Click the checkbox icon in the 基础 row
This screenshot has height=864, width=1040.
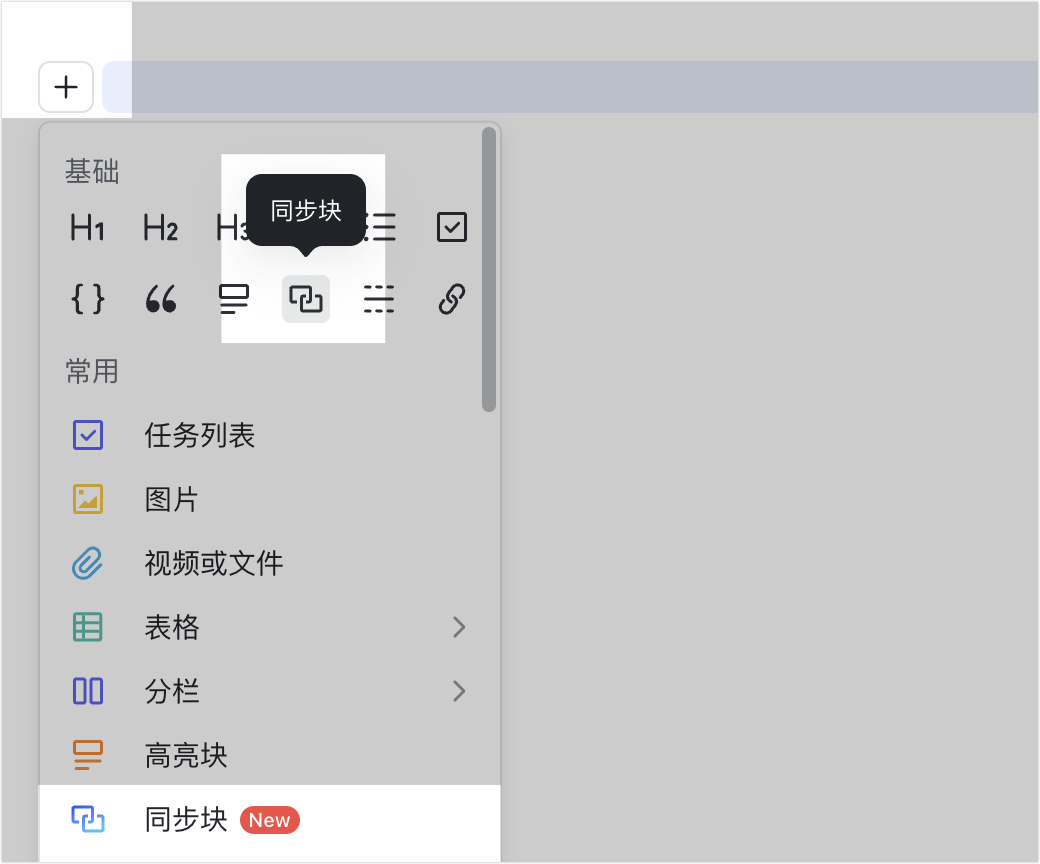coord(452,228)
